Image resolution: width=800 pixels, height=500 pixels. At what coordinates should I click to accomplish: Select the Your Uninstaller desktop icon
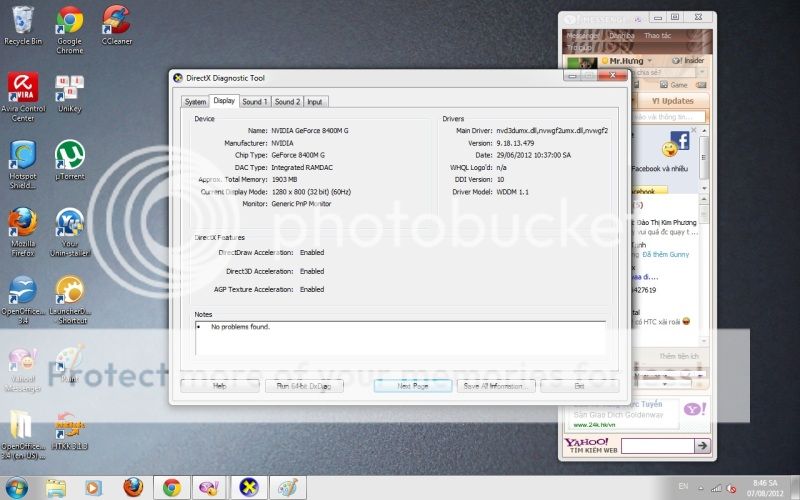pos(70,232)
